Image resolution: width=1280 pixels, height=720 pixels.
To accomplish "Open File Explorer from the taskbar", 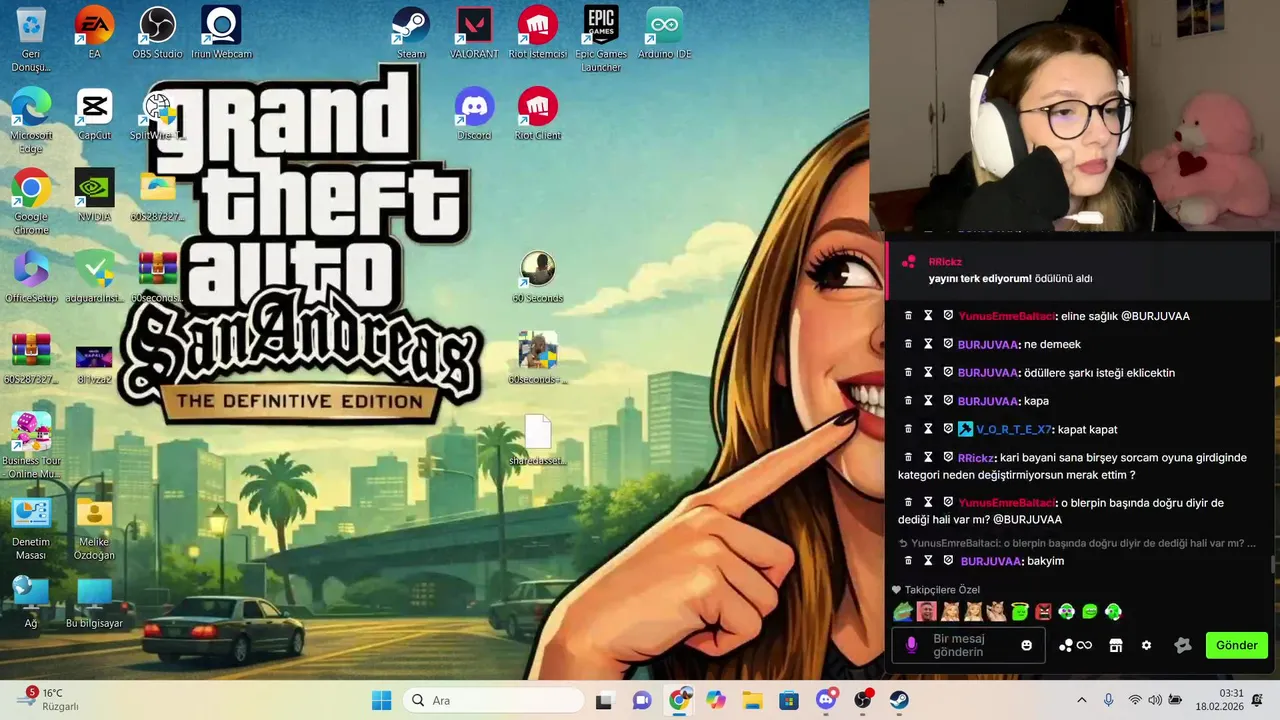I will [x=752, y=700].
